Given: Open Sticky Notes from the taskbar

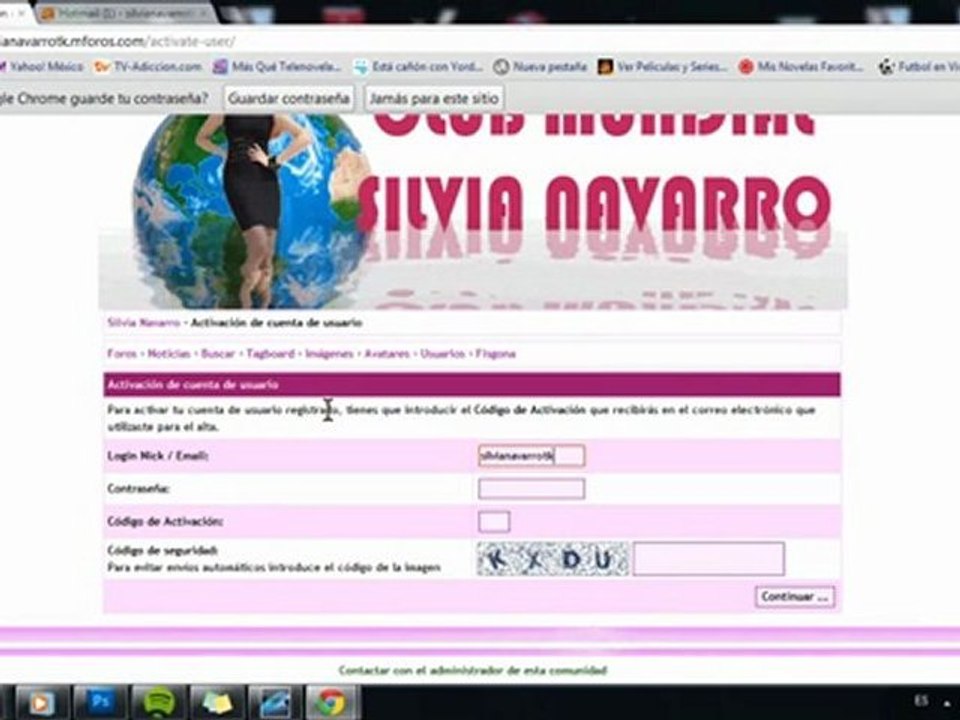Looking at the screenshot, I should pyautogui.click(x=216, y=702).
